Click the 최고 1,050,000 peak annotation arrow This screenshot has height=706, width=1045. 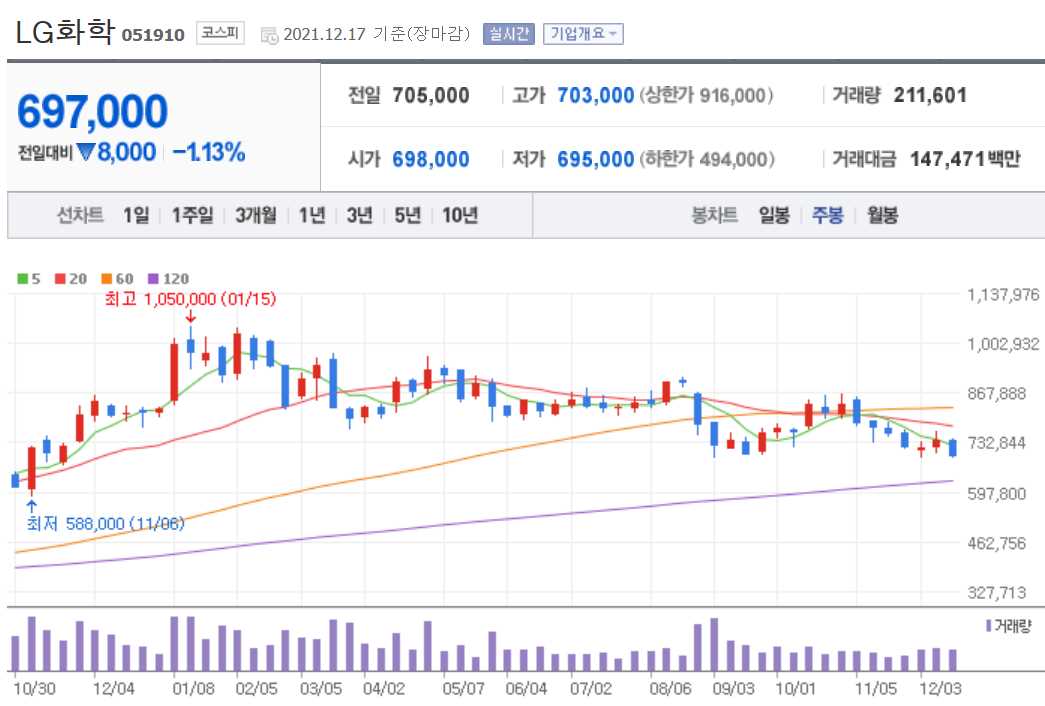190,315
